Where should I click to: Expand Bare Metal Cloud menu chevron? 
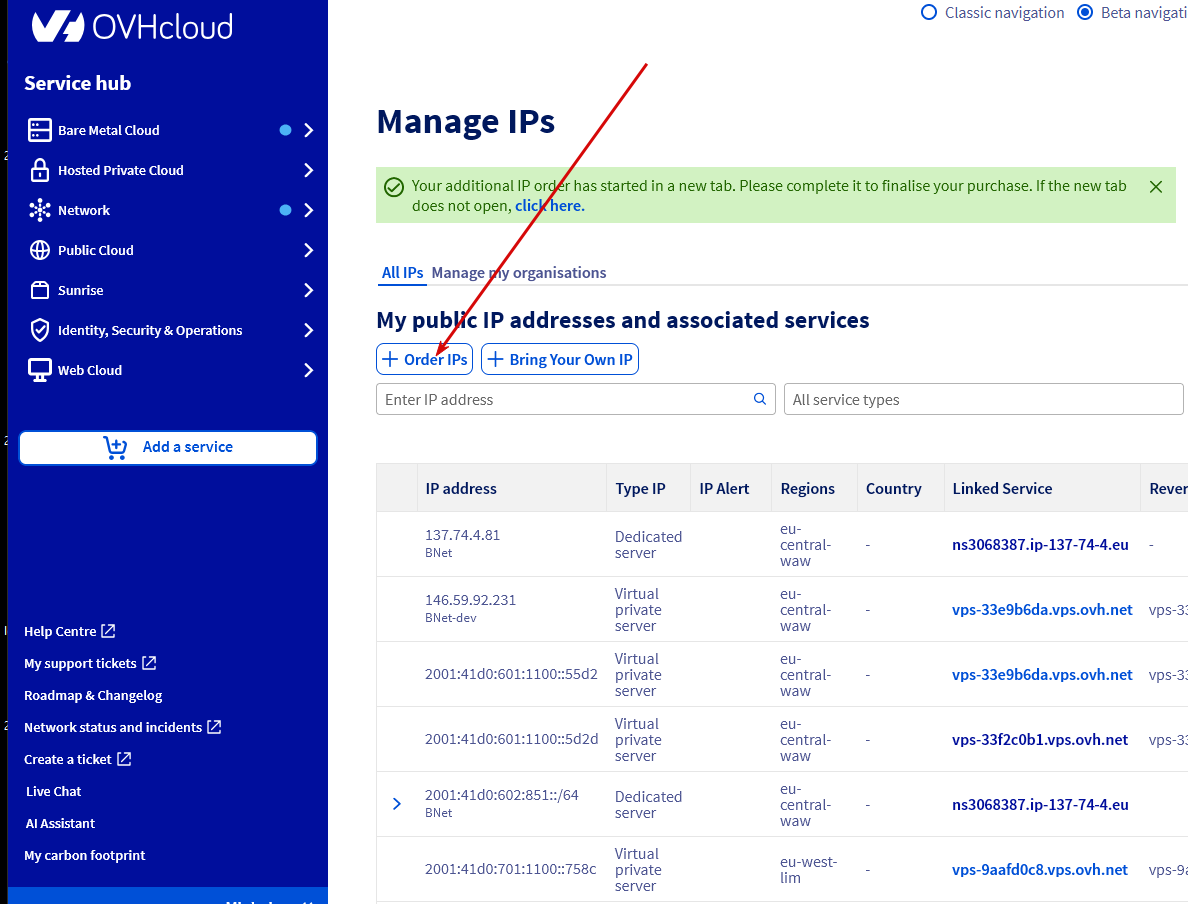(308, 130)
